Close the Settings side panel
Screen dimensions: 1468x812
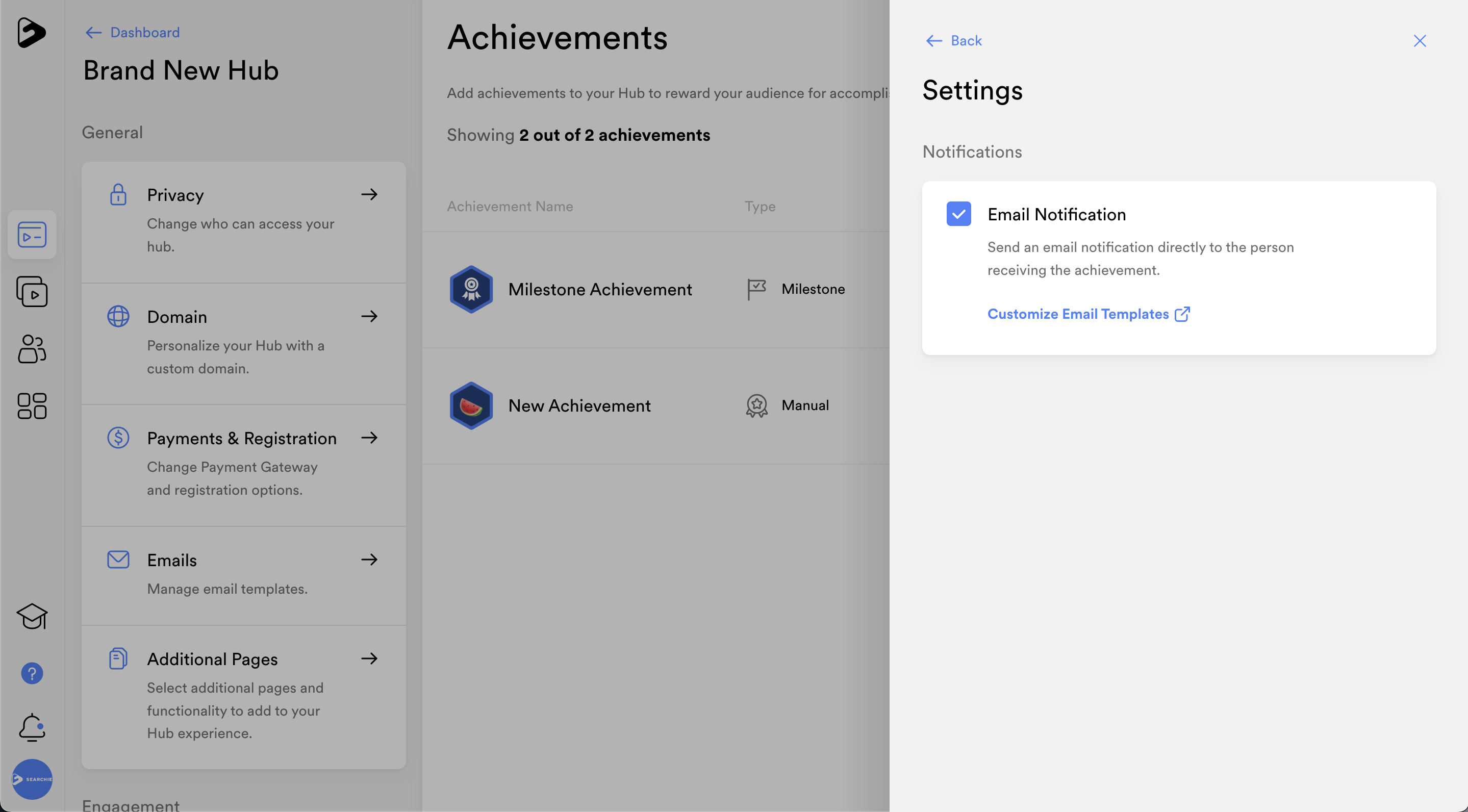[x=1420, y=40]
